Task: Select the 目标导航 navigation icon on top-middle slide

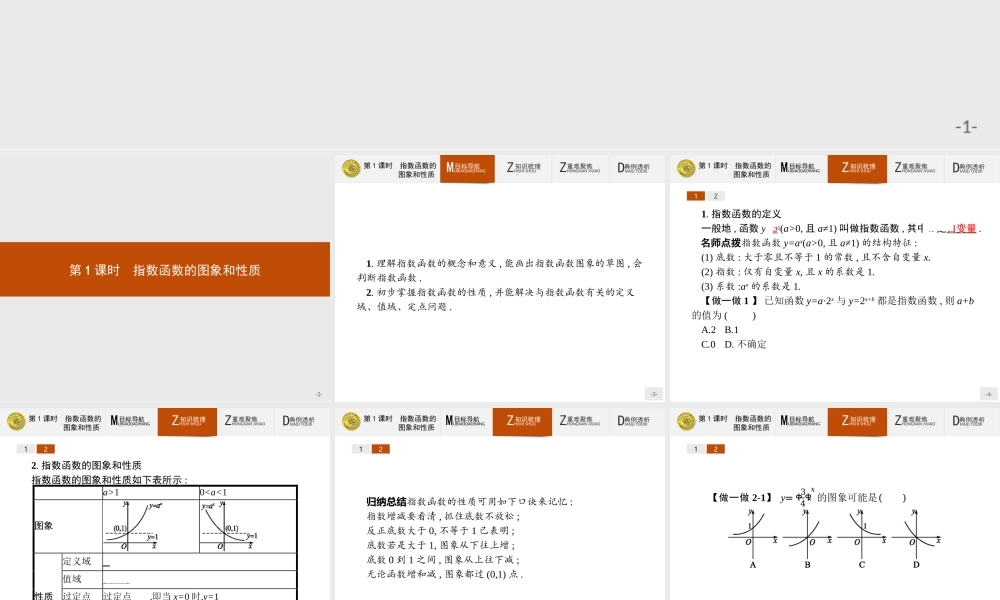Action: point(467,168)
